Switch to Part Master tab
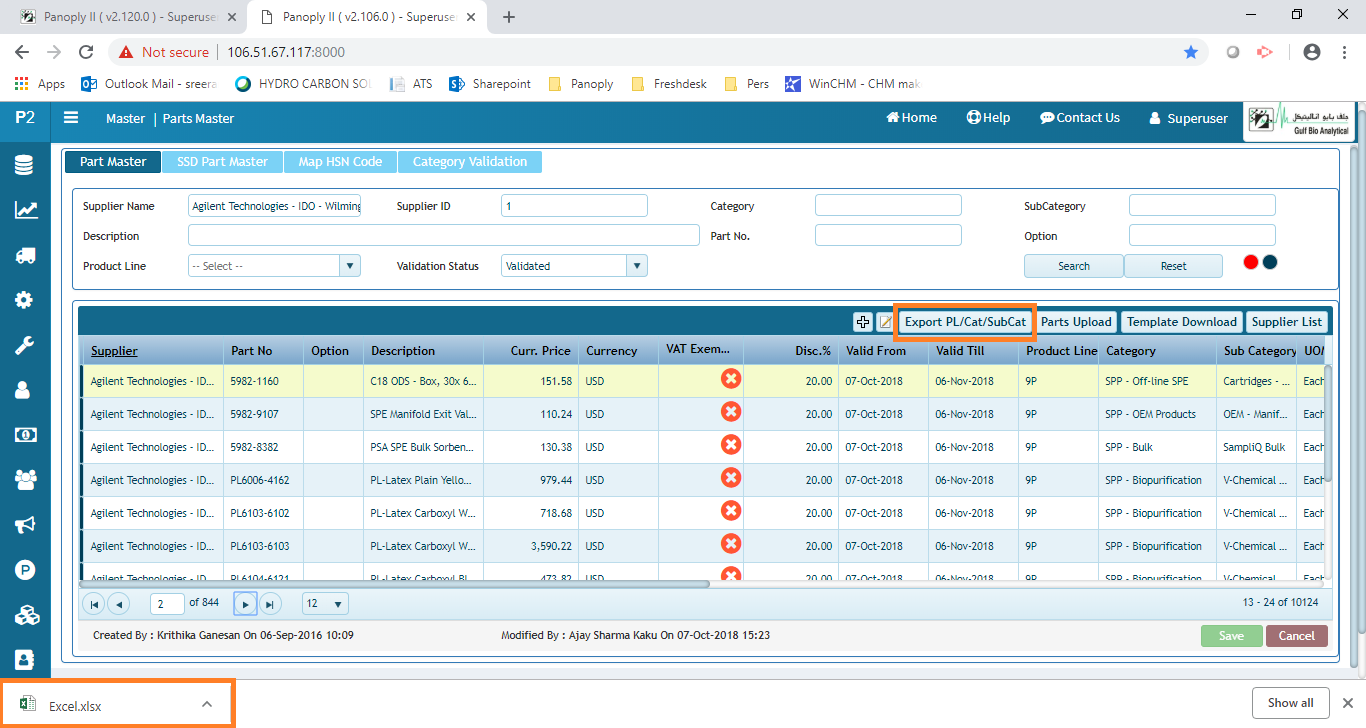The height and width of the screenshot is (728, 1366). pyautogui.click(x=113, y=161)
